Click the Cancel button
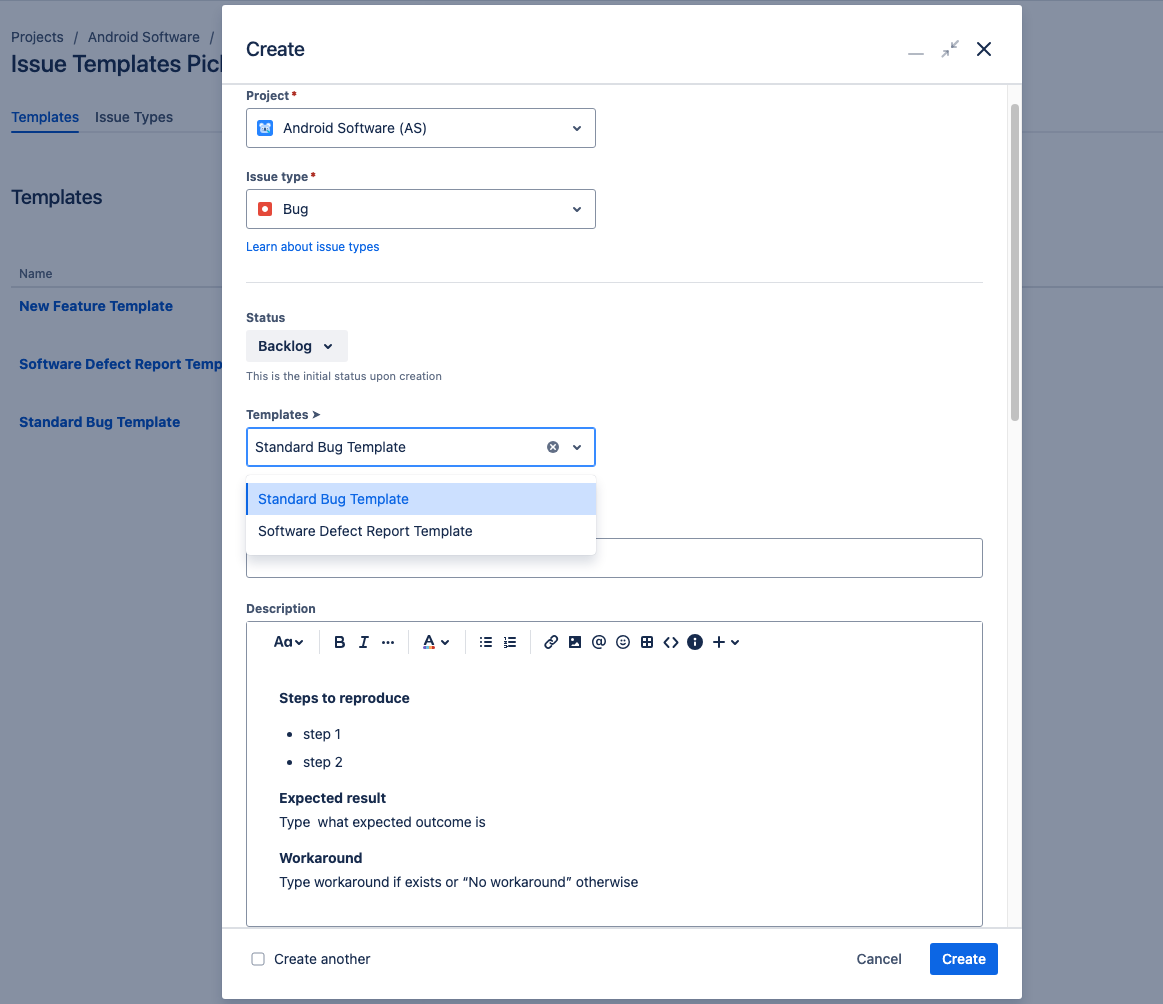 pos(879,959)
